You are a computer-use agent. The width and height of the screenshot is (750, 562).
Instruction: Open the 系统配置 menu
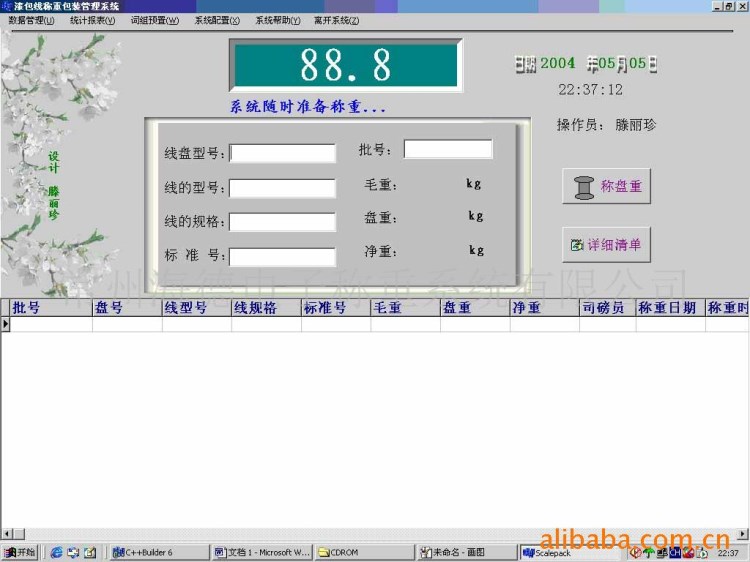(x=217, y=20)
